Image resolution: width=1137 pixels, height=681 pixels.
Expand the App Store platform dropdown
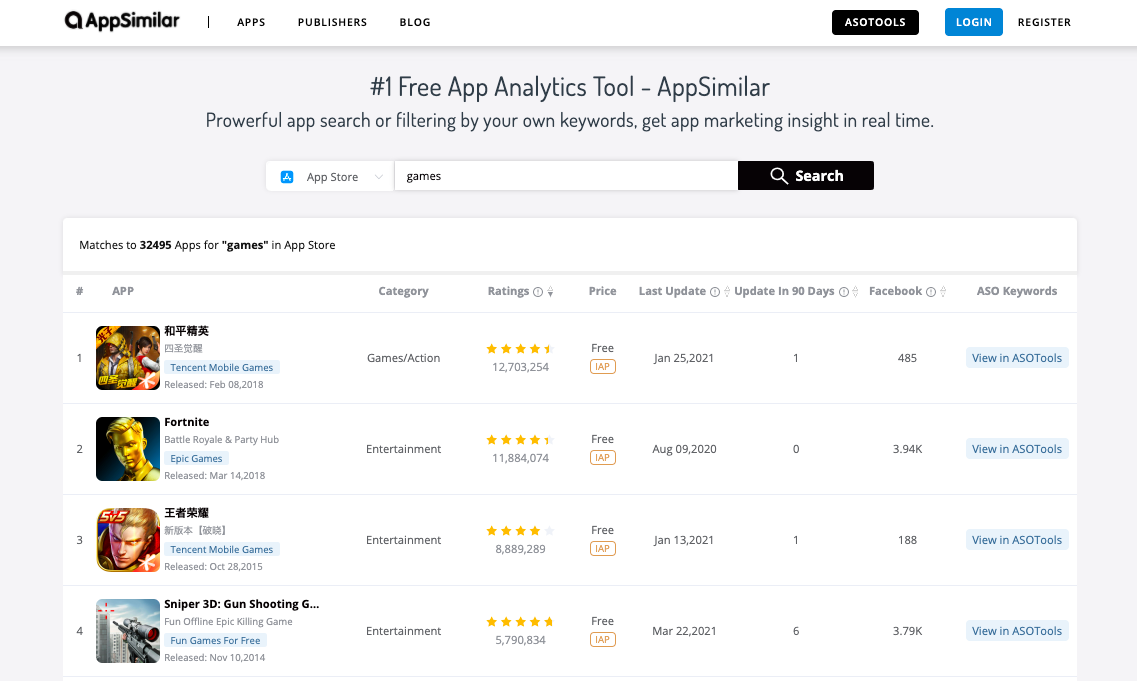pos(330,177)
